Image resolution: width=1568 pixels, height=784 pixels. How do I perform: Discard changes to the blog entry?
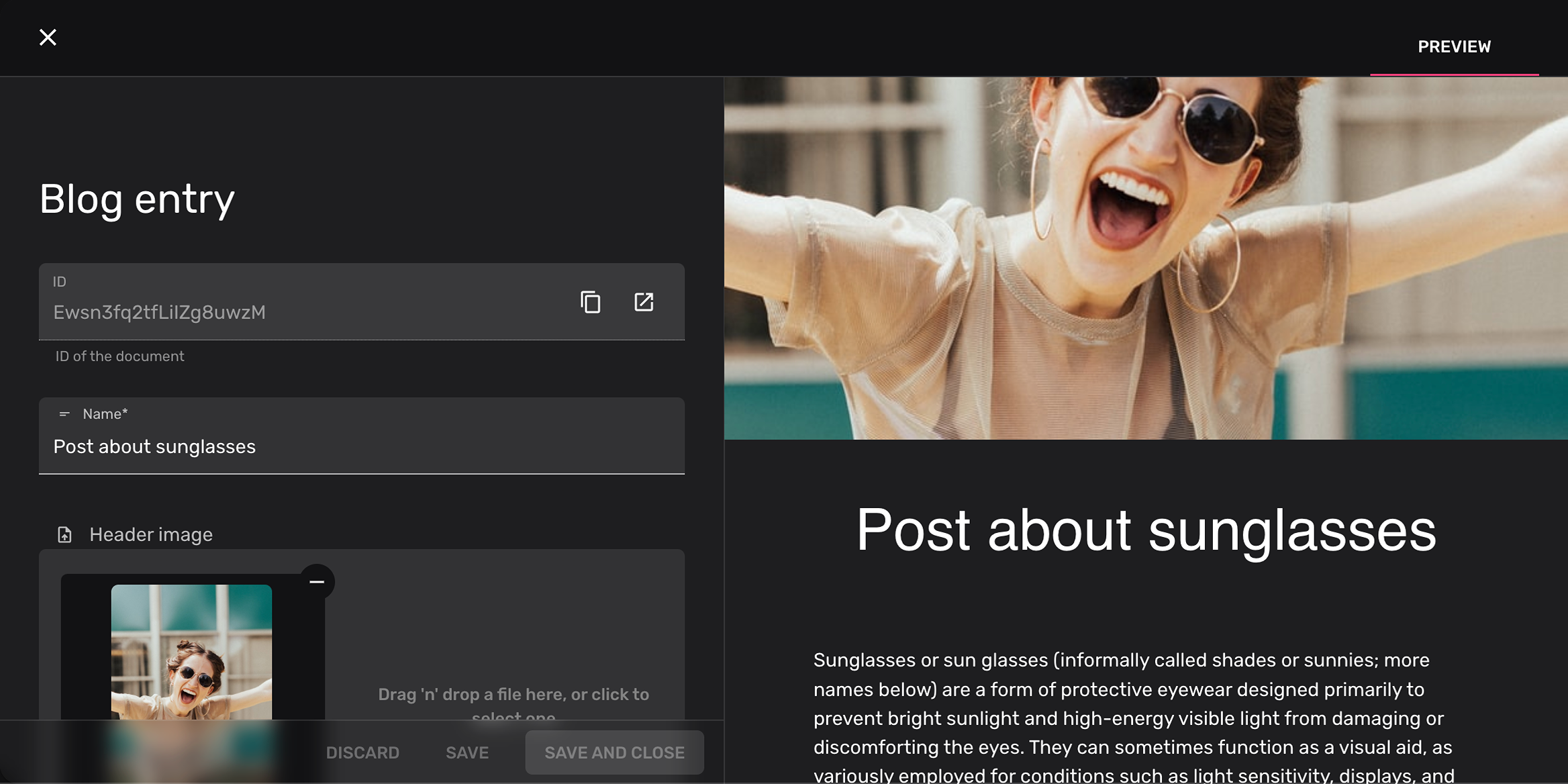pos(362,752)
